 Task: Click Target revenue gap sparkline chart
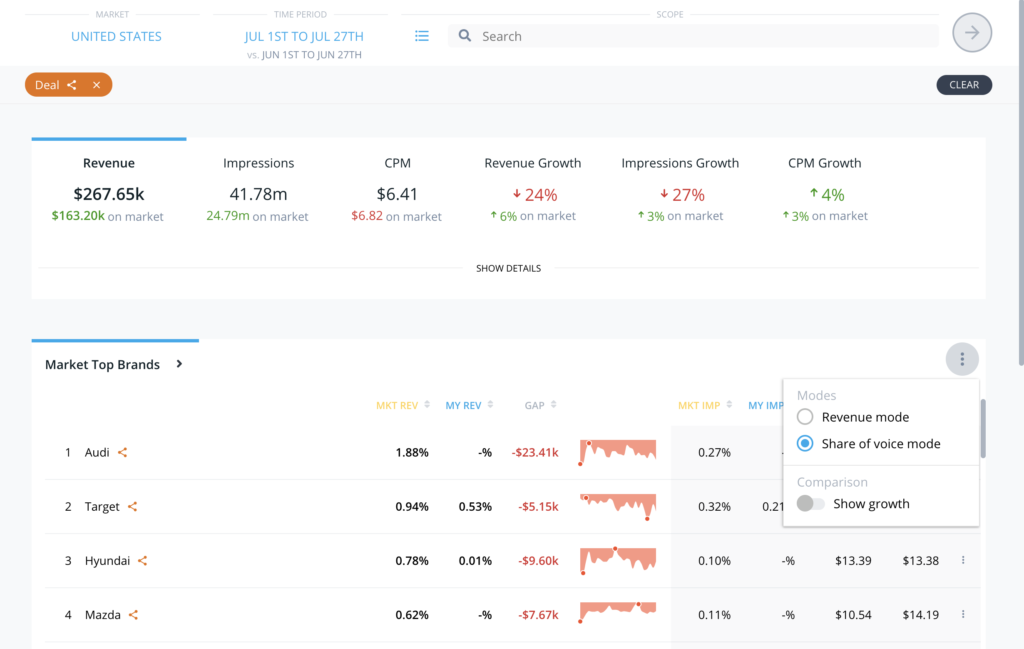pyautogui.click(x=617, y=506)
